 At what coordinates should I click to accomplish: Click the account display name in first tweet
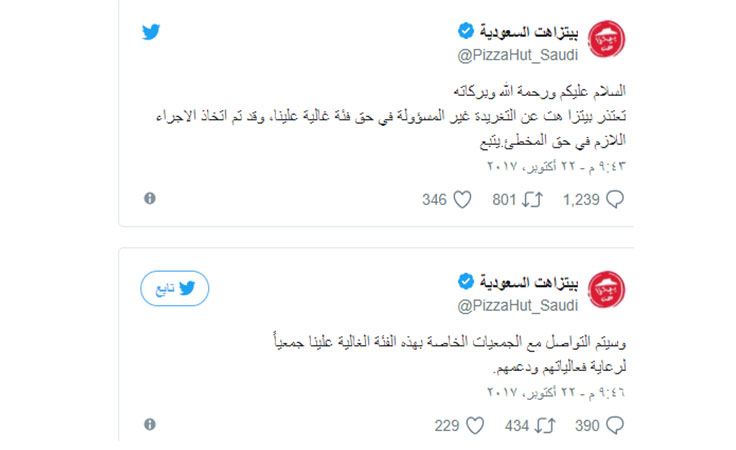[529, 32]
